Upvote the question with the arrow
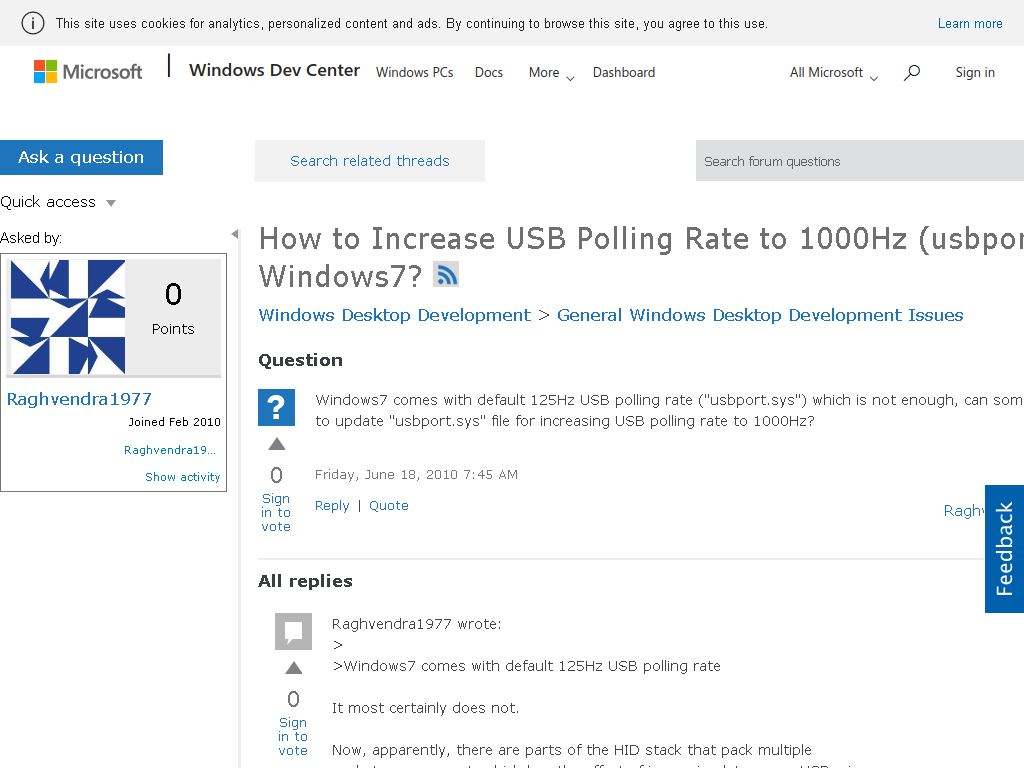 click(x=277, y=444)
